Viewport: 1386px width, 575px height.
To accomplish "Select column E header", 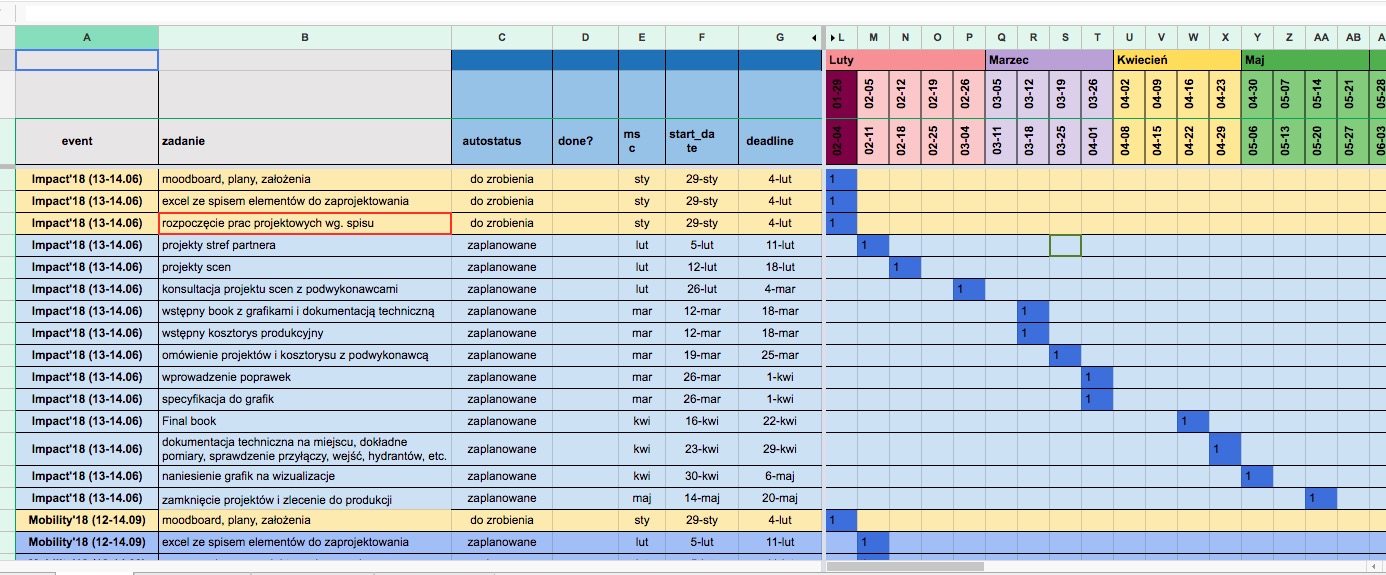I will click(x=642, y=38).
